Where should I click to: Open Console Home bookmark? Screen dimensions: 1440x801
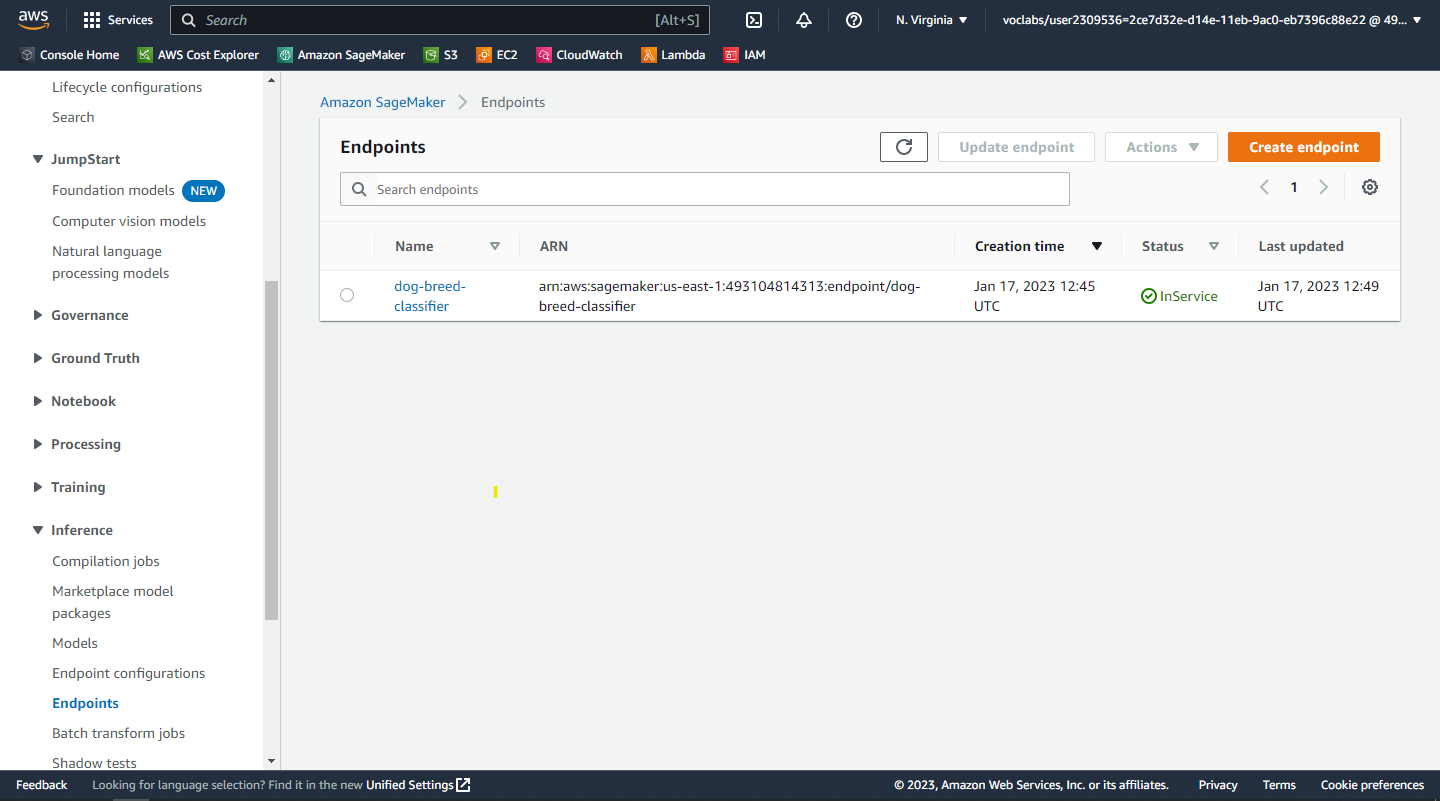[x=70, y=55]
